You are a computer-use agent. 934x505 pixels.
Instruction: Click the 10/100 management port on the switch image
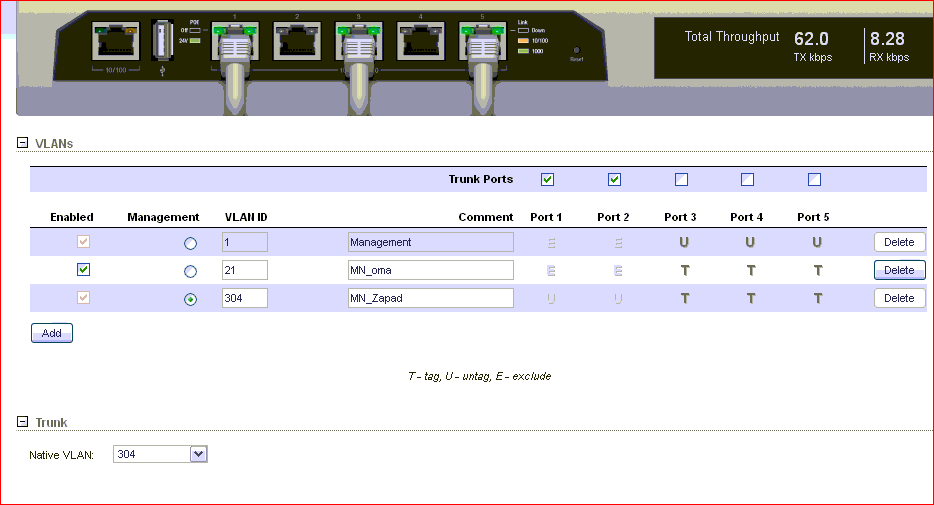116,44
